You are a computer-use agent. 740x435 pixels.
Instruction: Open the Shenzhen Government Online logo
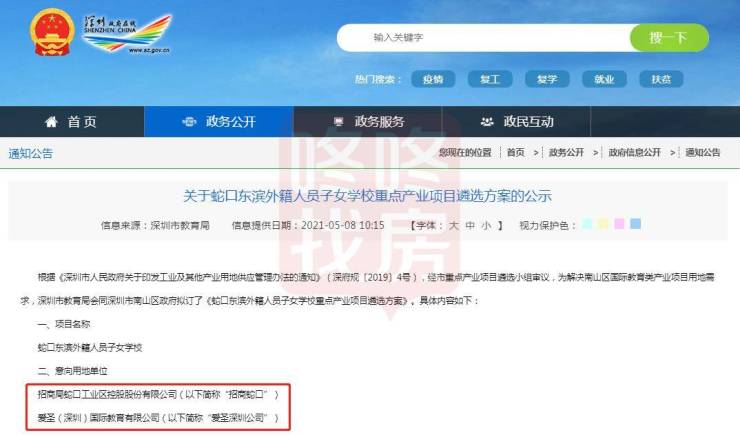click(127, 33)
